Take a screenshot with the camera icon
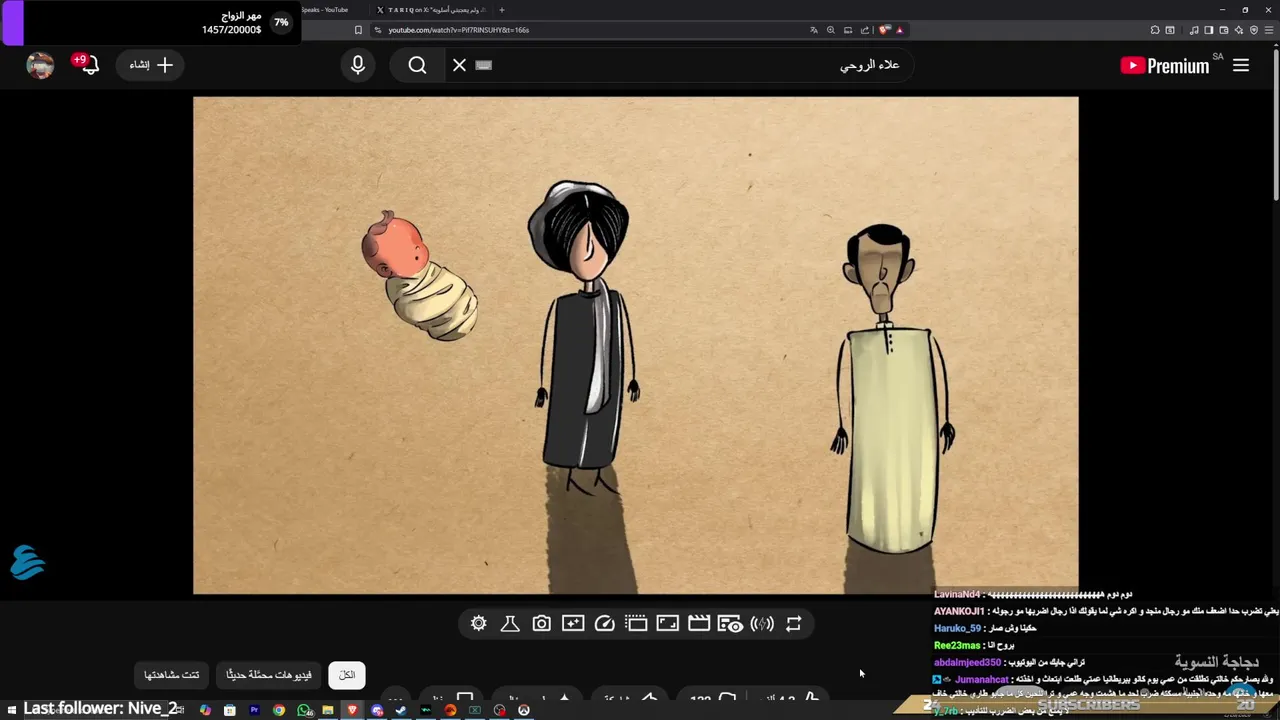 [541, 624]
